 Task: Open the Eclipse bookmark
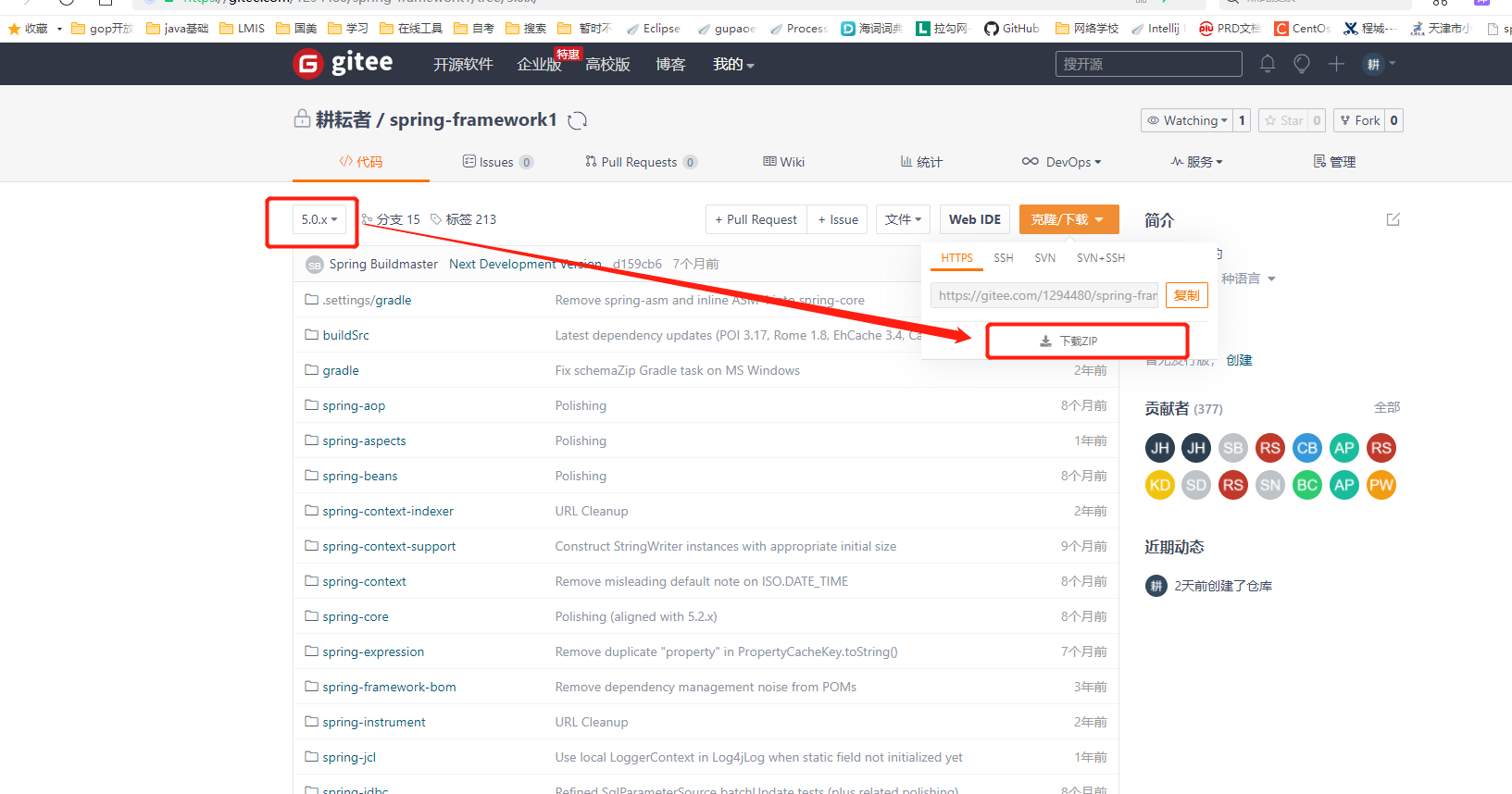tap(653, 29)
